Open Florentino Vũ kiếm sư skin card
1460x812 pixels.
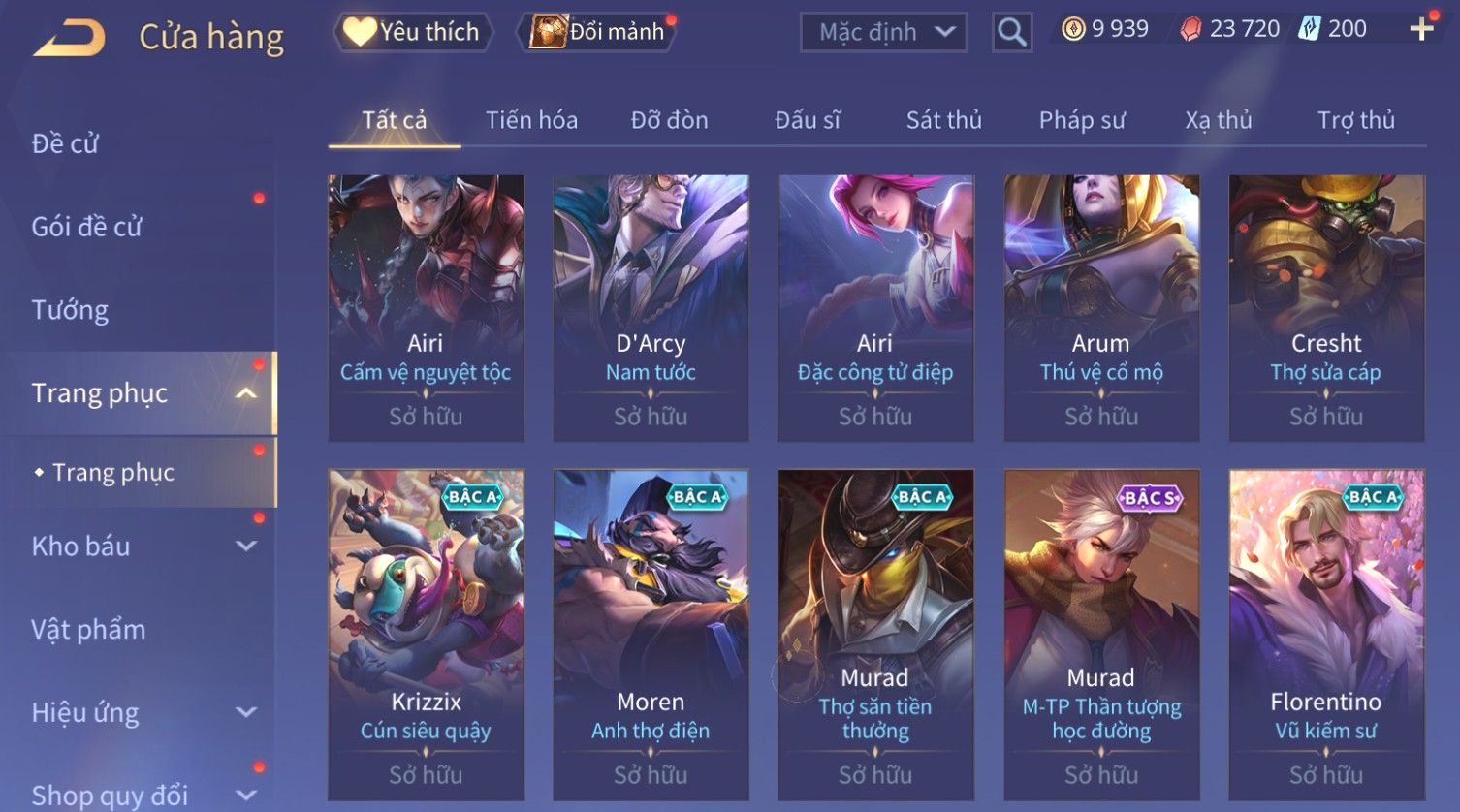tap(1326, 635)
